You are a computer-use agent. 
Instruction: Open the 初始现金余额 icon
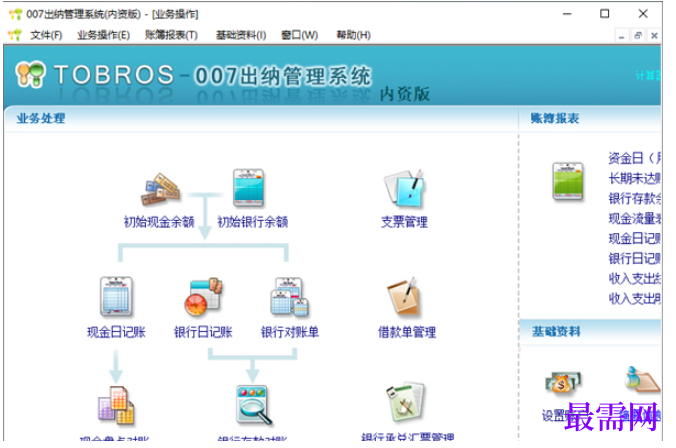(160, 189)
